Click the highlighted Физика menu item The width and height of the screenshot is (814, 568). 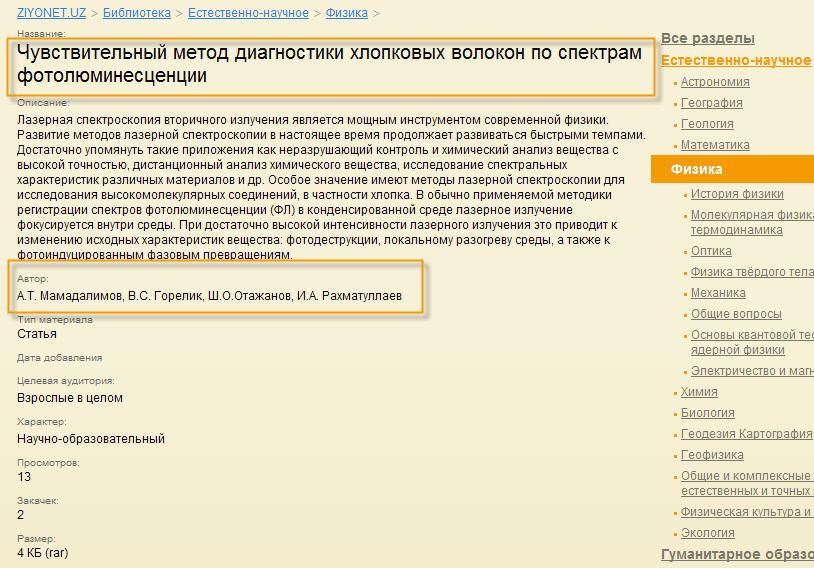[696, 169]
